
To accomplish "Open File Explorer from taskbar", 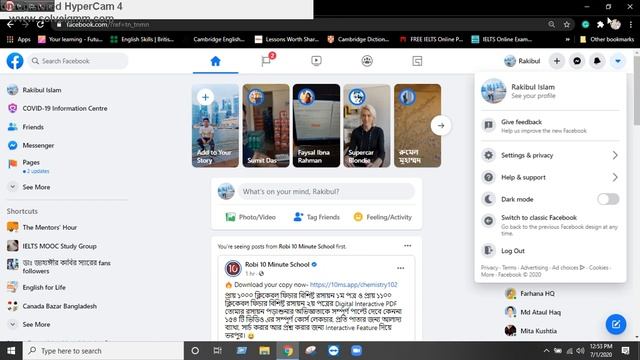I will tap(264, 351).
